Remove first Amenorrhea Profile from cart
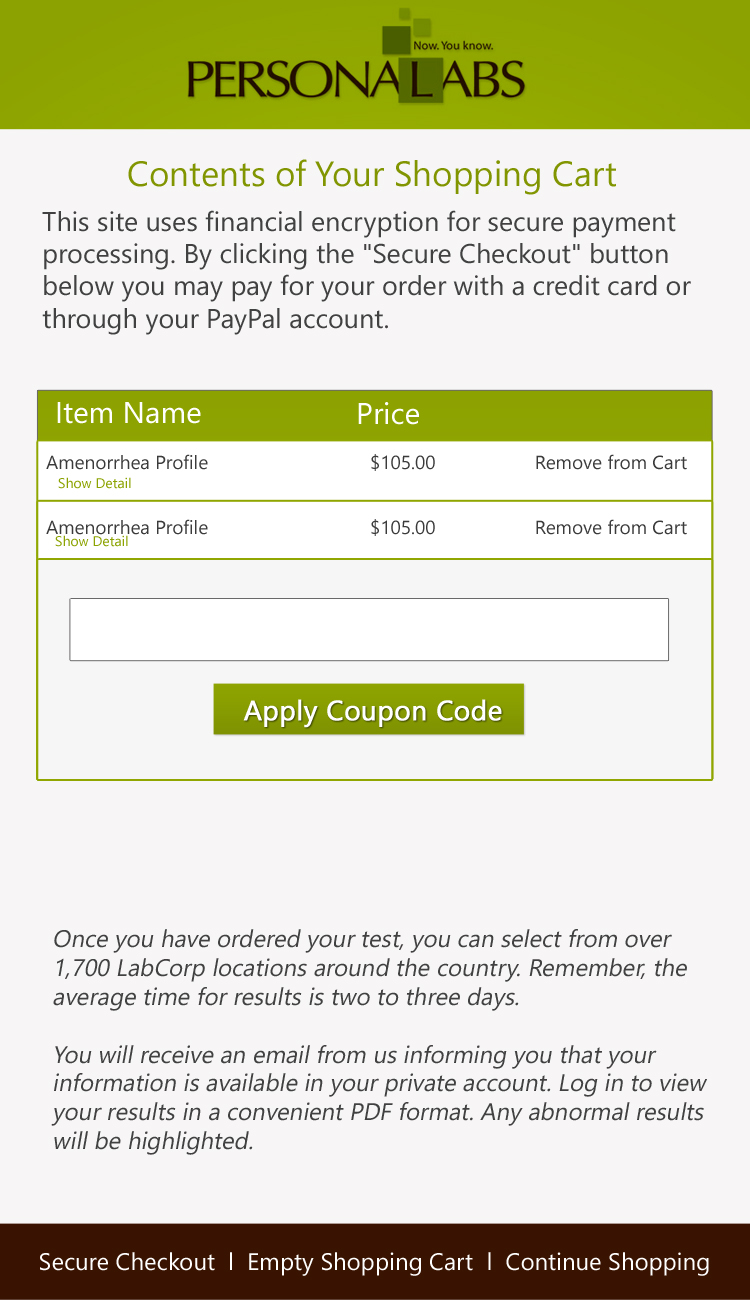Screen dimensions: 750x1300 pos(611,463)
